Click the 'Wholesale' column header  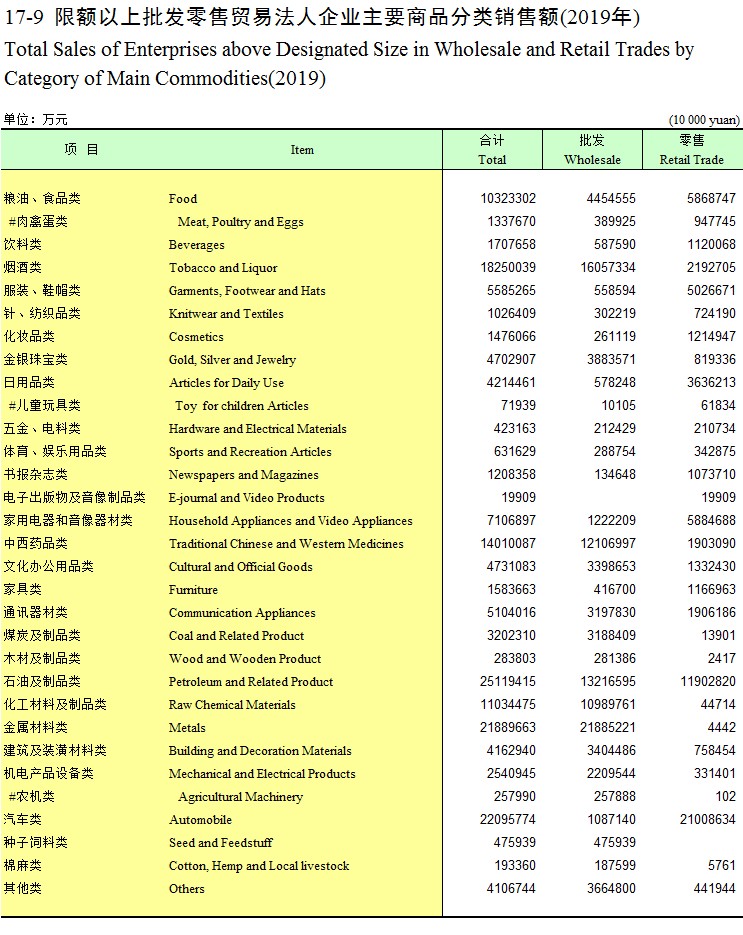click(592, 150)
